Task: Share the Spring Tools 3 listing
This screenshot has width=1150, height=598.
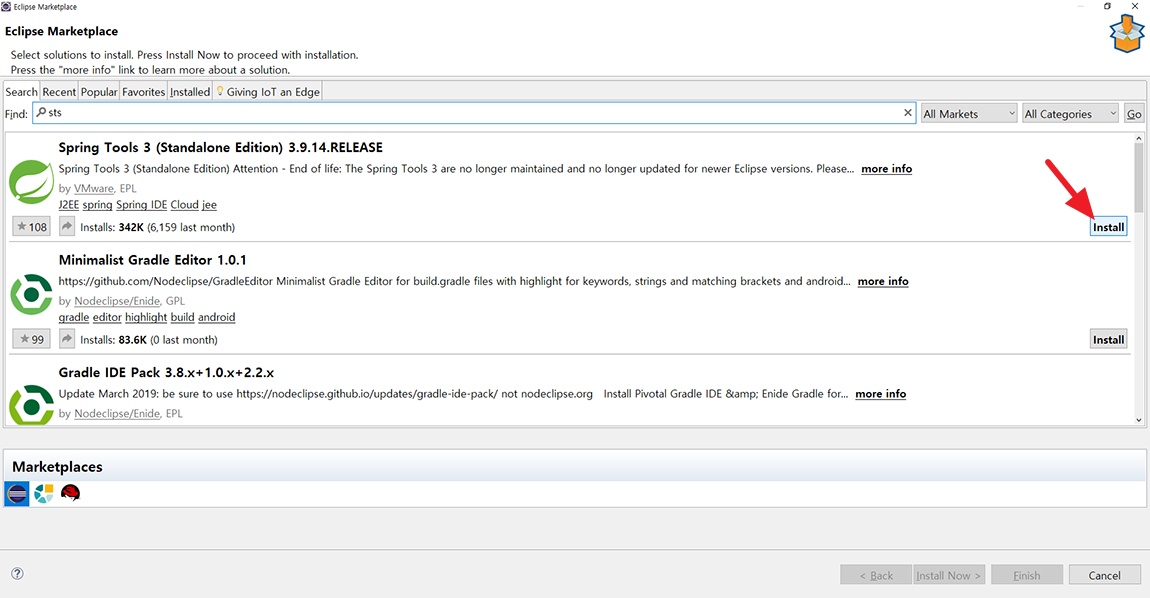Action: [x=67, y=226]
